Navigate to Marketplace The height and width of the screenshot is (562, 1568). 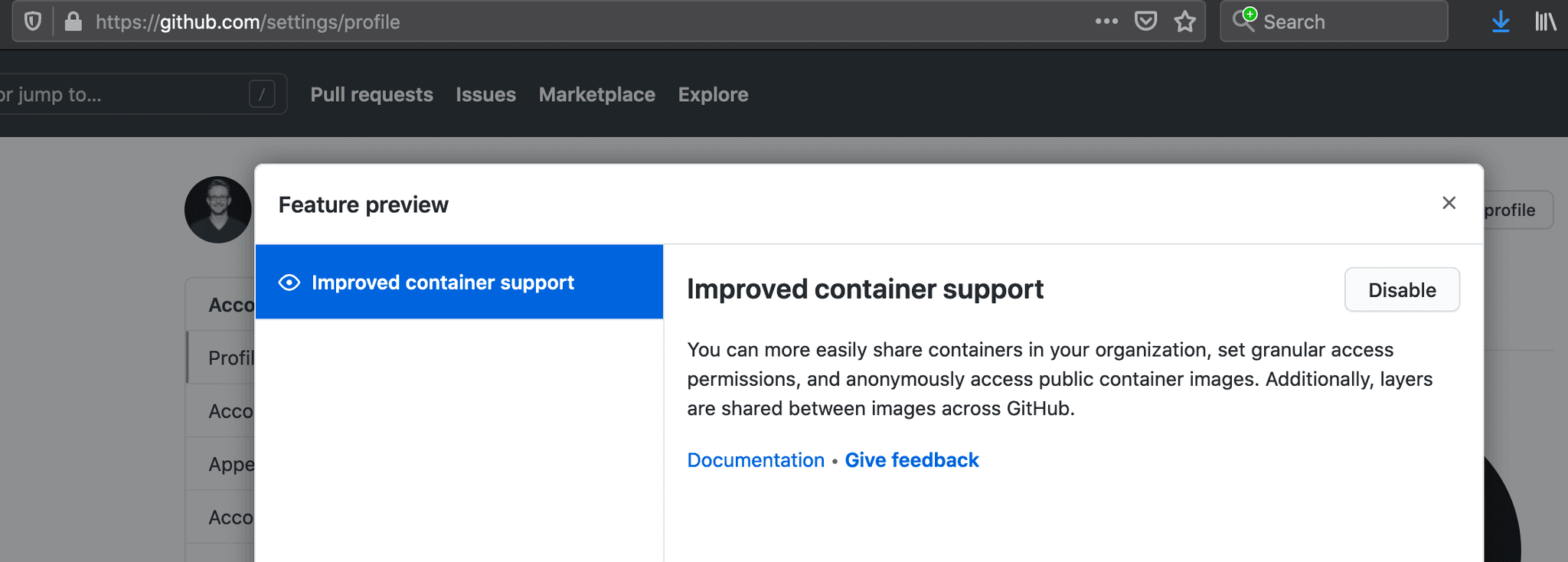tap(596, 94)
